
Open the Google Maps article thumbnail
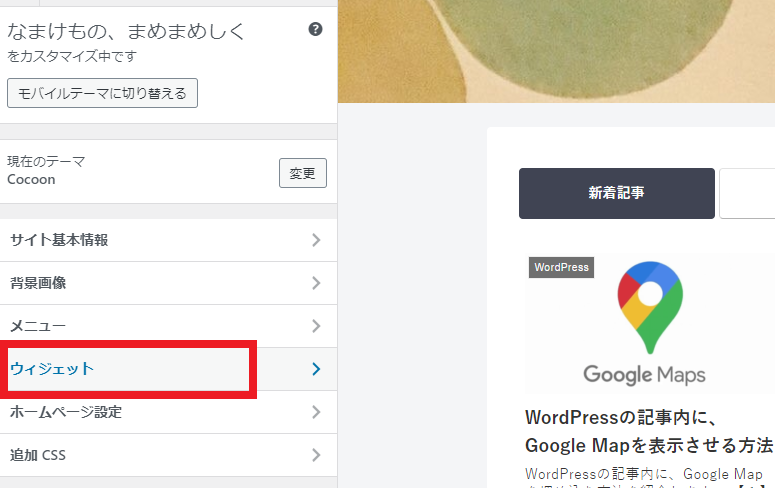(x=650, y=324)
